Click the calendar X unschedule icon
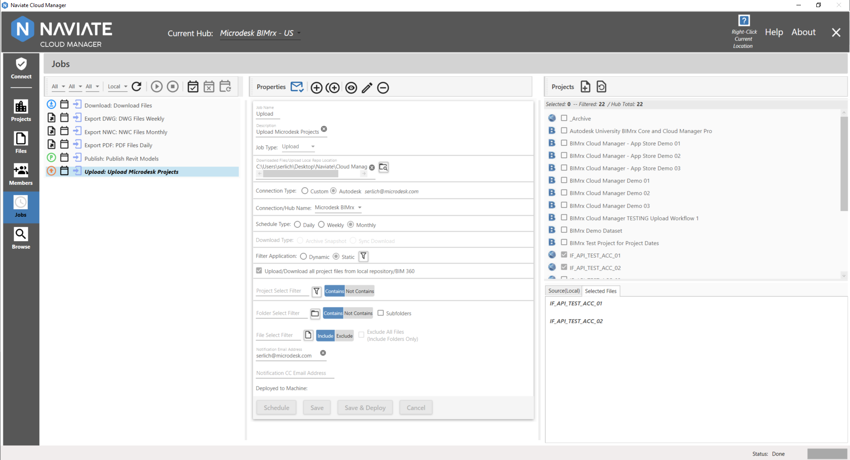The image size is (850, 460). pos(209,86)
